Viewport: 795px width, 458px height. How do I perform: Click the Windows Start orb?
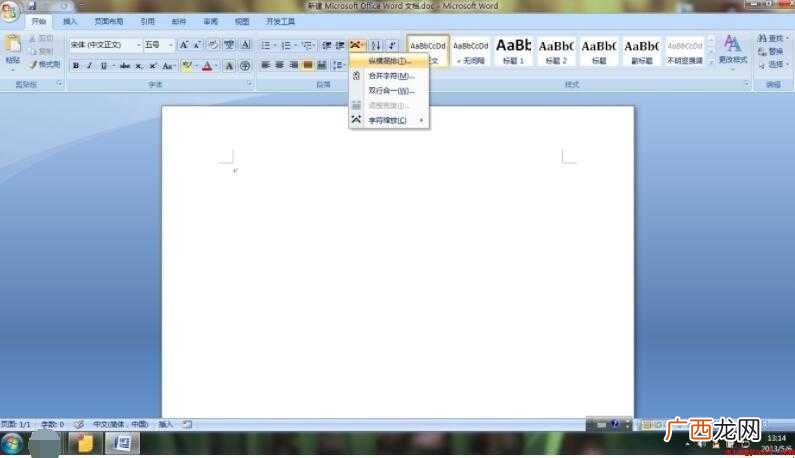12,444
